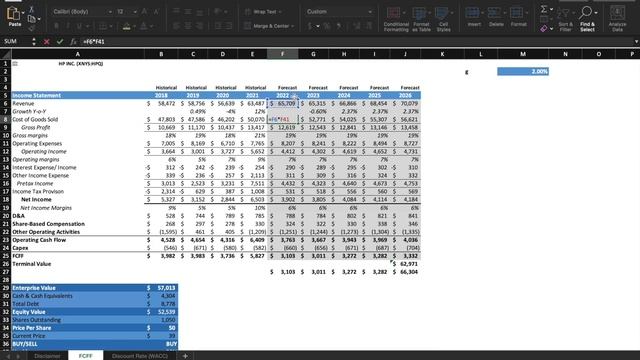
Task: Click into the formula bar input
Action: pyautogui.click(x=355, y=42)
